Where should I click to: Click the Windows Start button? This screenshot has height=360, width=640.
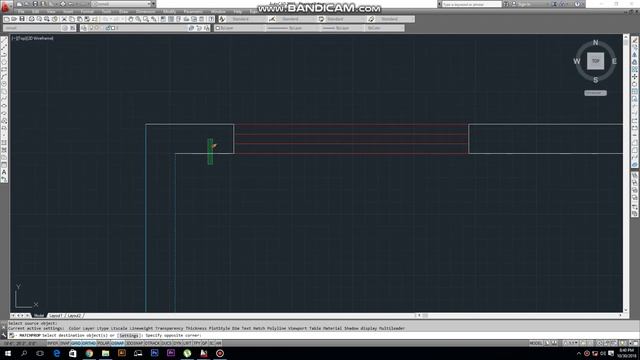pos(8,353)
